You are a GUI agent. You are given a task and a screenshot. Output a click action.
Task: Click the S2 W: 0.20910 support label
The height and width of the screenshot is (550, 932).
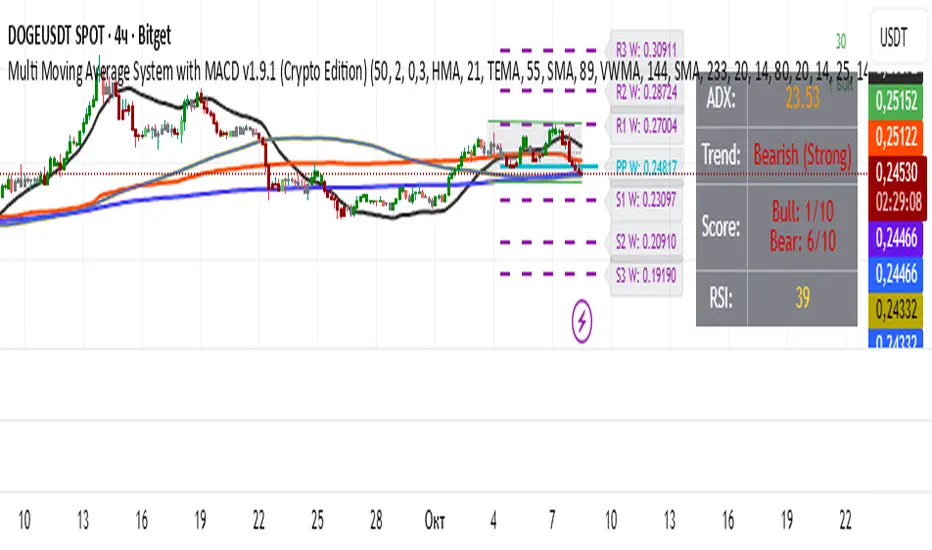click(x=646, y=241)
